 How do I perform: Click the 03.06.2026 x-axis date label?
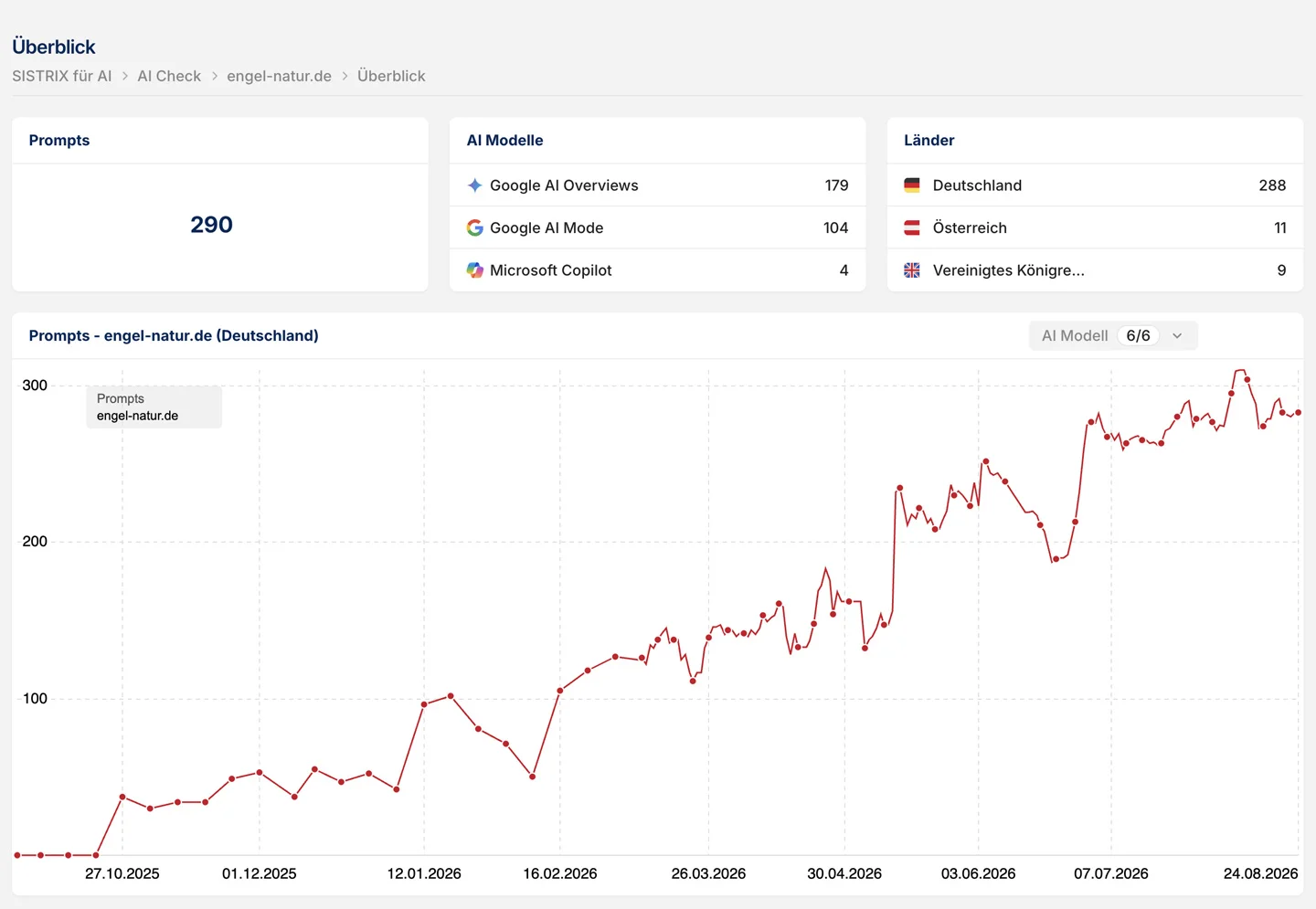coord(979,873)
